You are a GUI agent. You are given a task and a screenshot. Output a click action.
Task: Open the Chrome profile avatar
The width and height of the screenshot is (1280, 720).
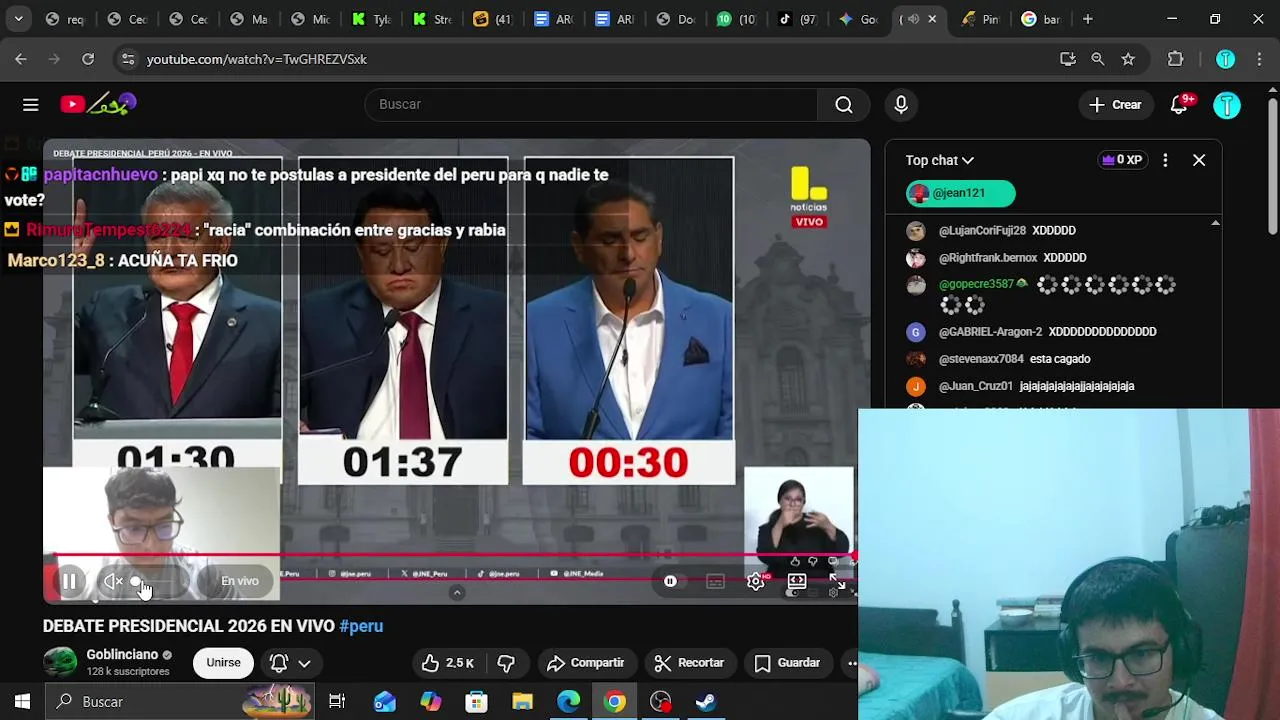tap(1225, 59)
